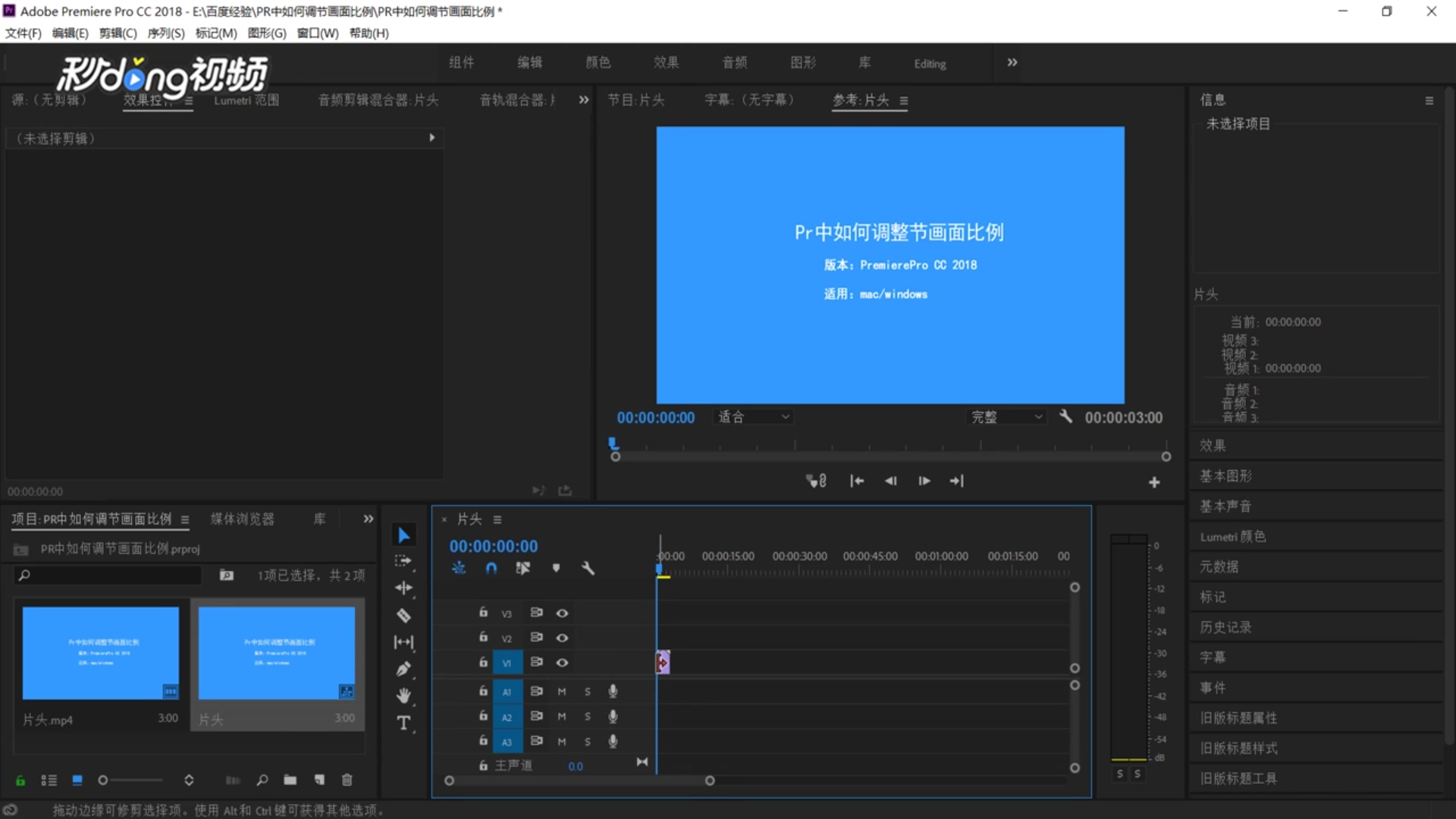Expand source panel tabs overflow chevron
This screenshot has height=819, width=1456.
(584, 99)
